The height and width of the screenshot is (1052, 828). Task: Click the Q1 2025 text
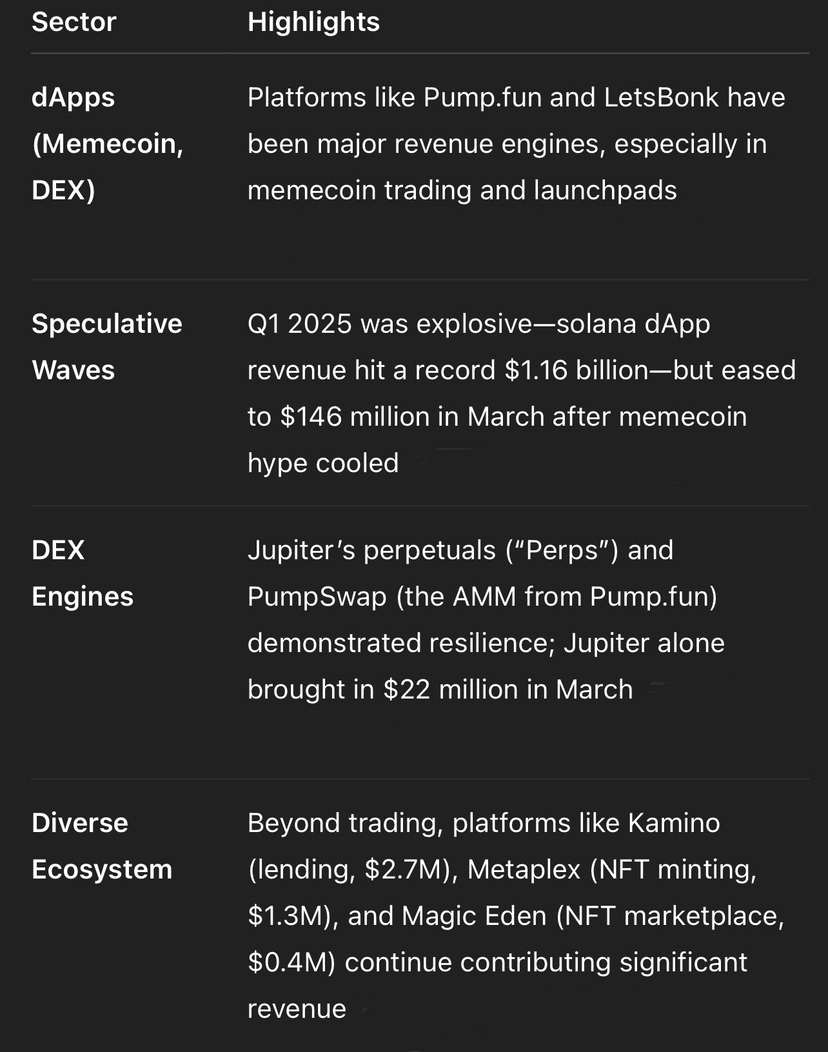point(299,324)
